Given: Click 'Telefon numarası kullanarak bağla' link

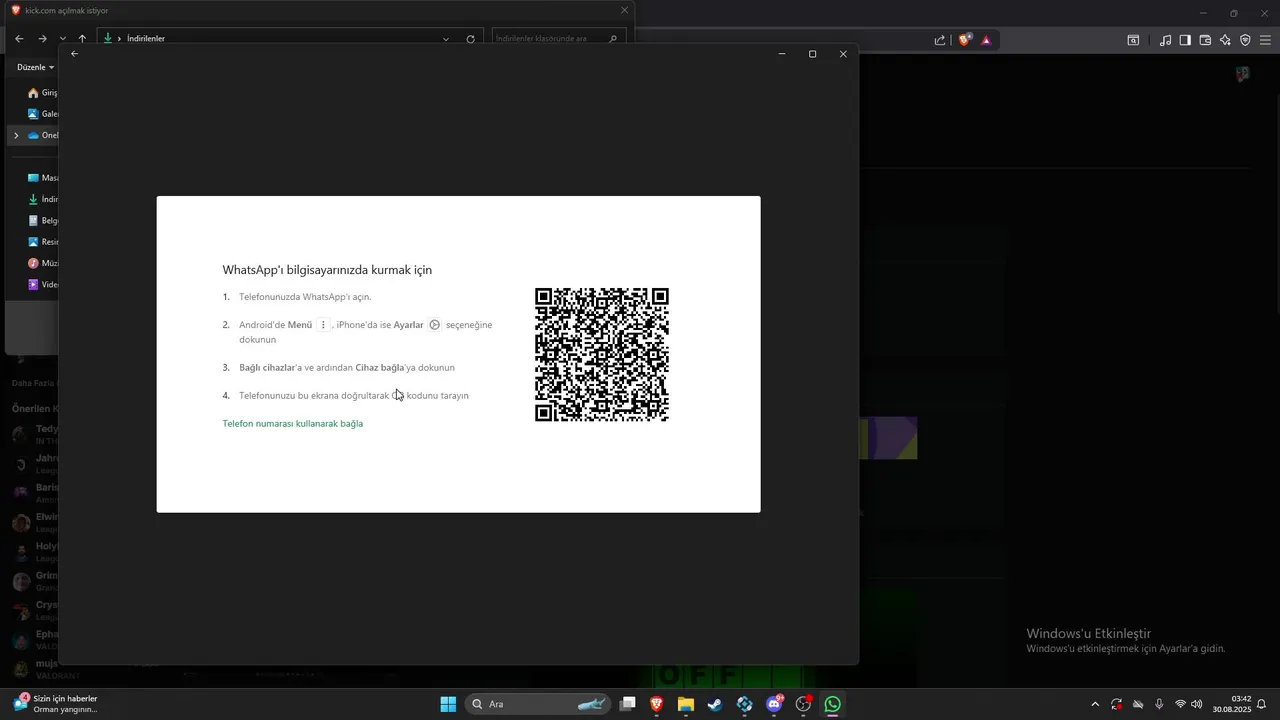Looking at the screenshot, I should pos(292,423).
